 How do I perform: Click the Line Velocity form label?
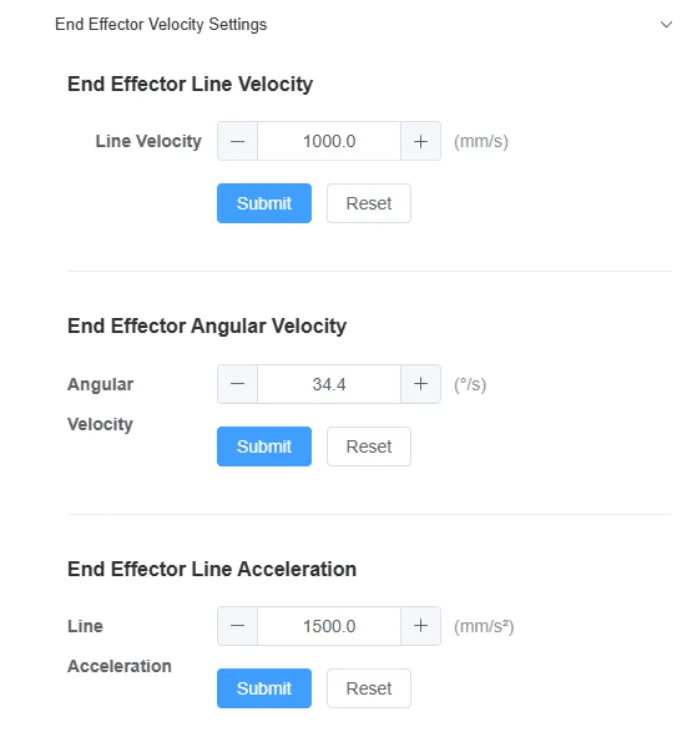pyautogui.click(x=148, y=141)
